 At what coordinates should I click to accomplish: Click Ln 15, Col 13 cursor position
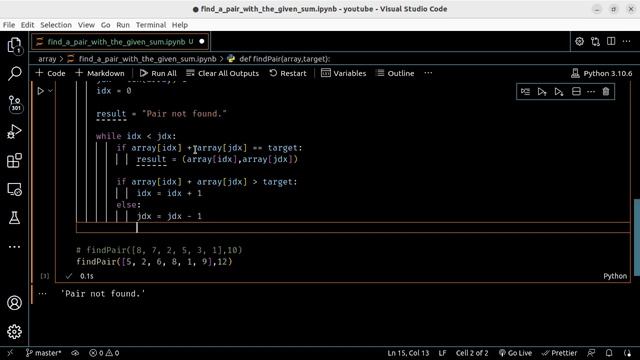[x=408, y=353]
